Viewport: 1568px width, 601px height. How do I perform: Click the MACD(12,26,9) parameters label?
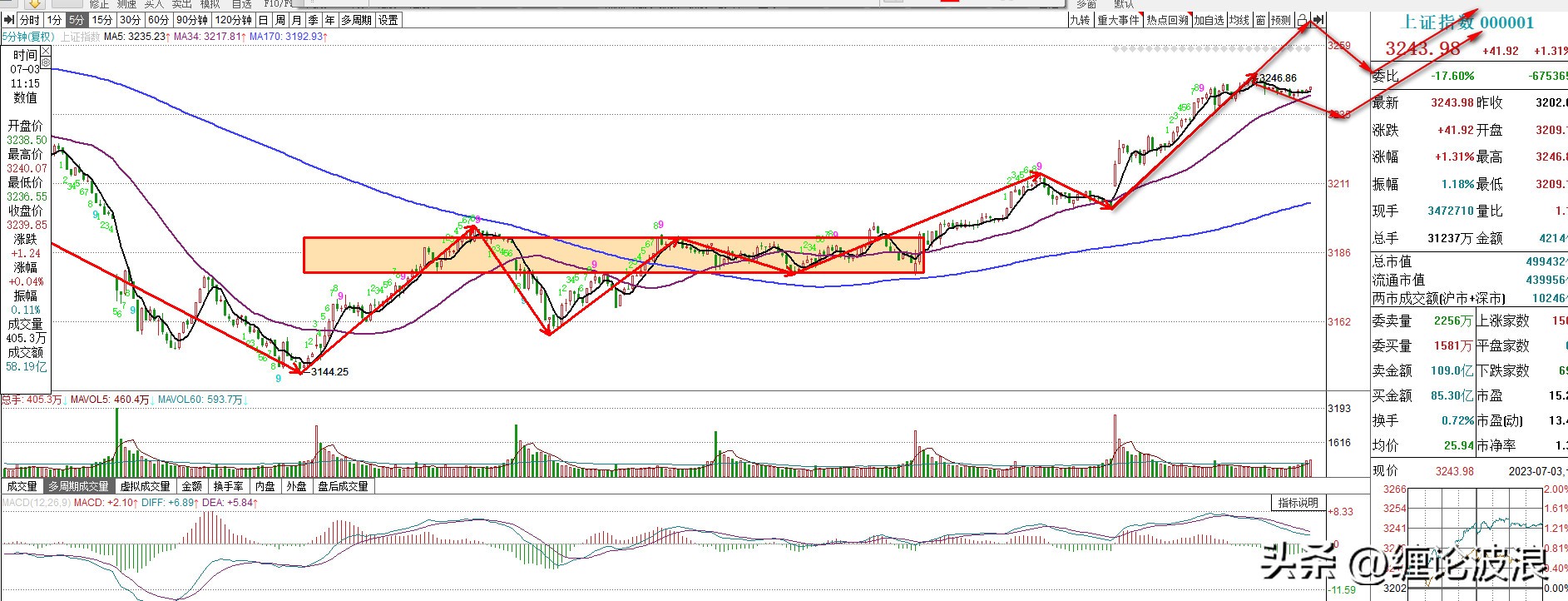point(37,503)
